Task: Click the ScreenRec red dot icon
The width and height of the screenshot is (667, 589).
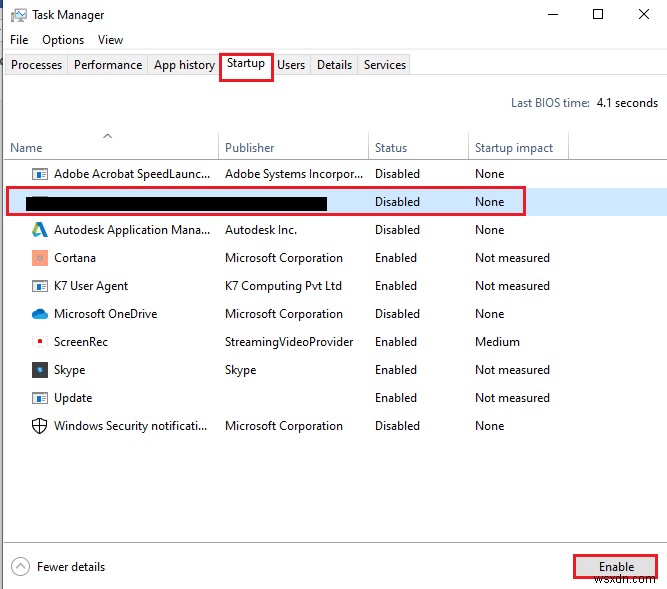Action: tap(40, 342)
